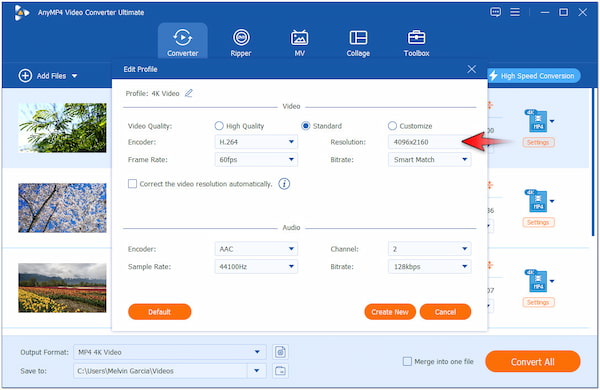Screen dimensions: 600x390
Task: Click the Cancel button
Action: (x=445, y=312)
